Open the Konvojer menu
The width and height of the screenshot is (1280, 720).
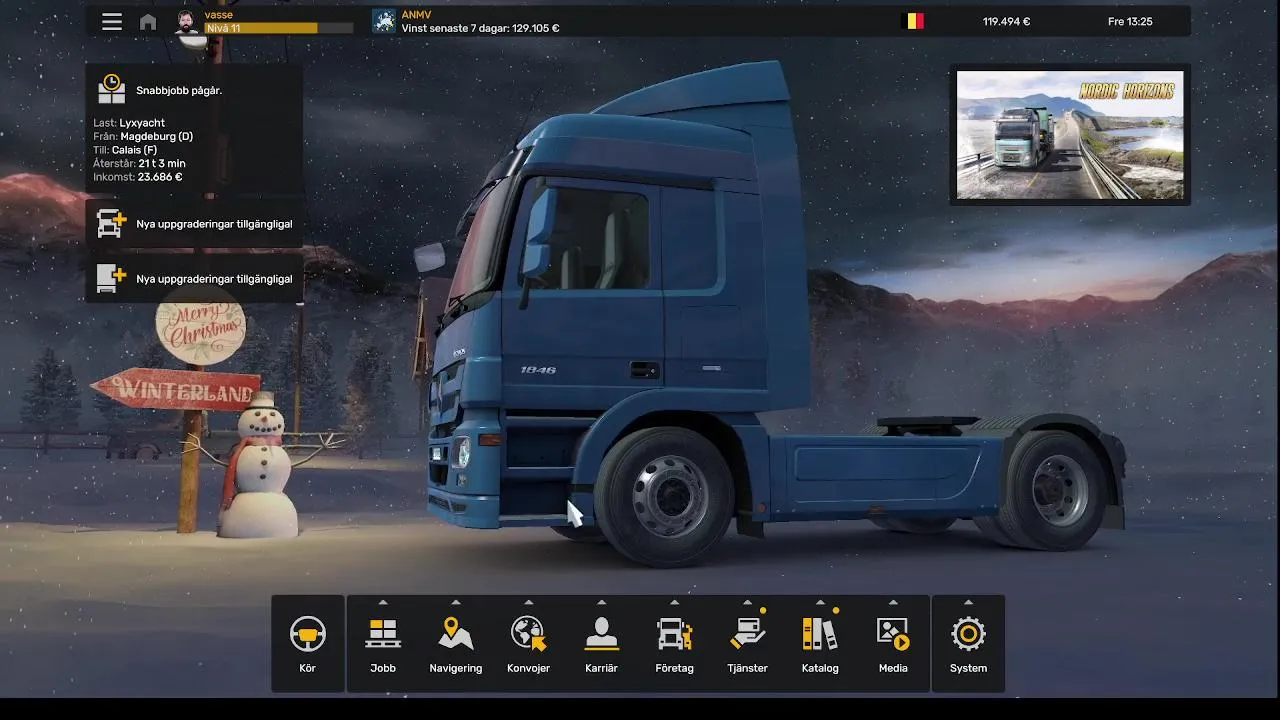point(528,644)
